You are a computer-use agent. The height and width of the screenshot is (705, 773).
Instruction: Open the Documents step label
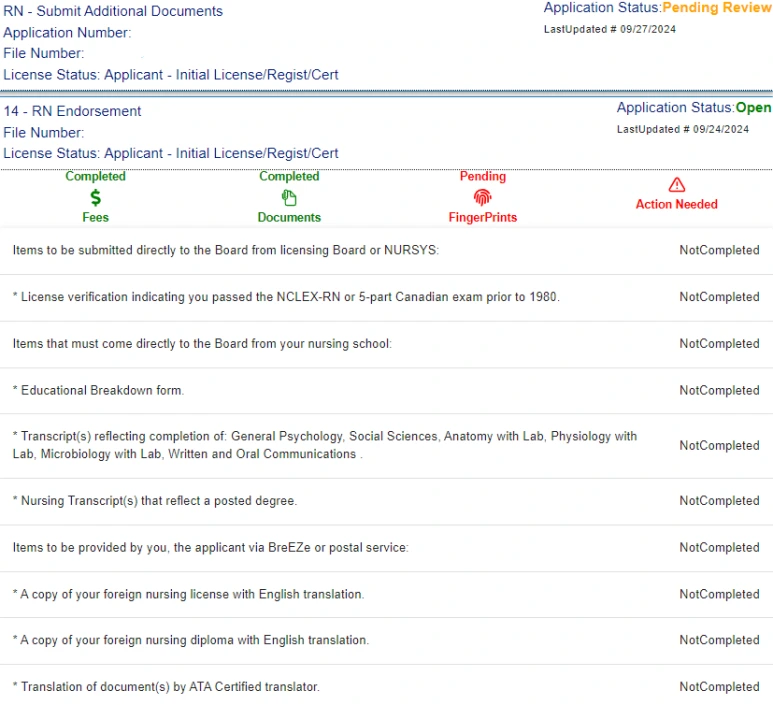click(289, 217)
